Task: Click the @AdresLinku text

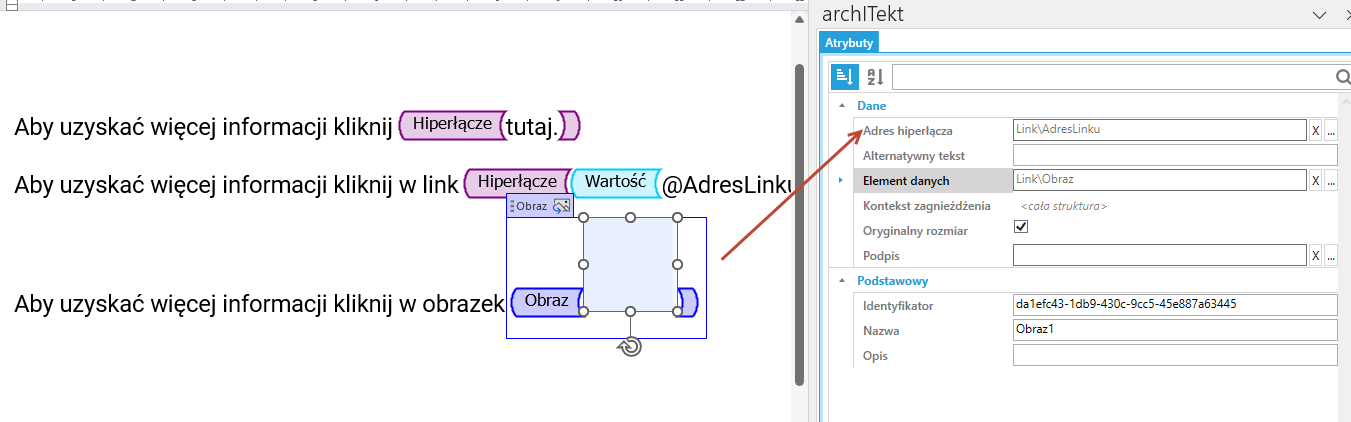Action: [x=729, y=184]
